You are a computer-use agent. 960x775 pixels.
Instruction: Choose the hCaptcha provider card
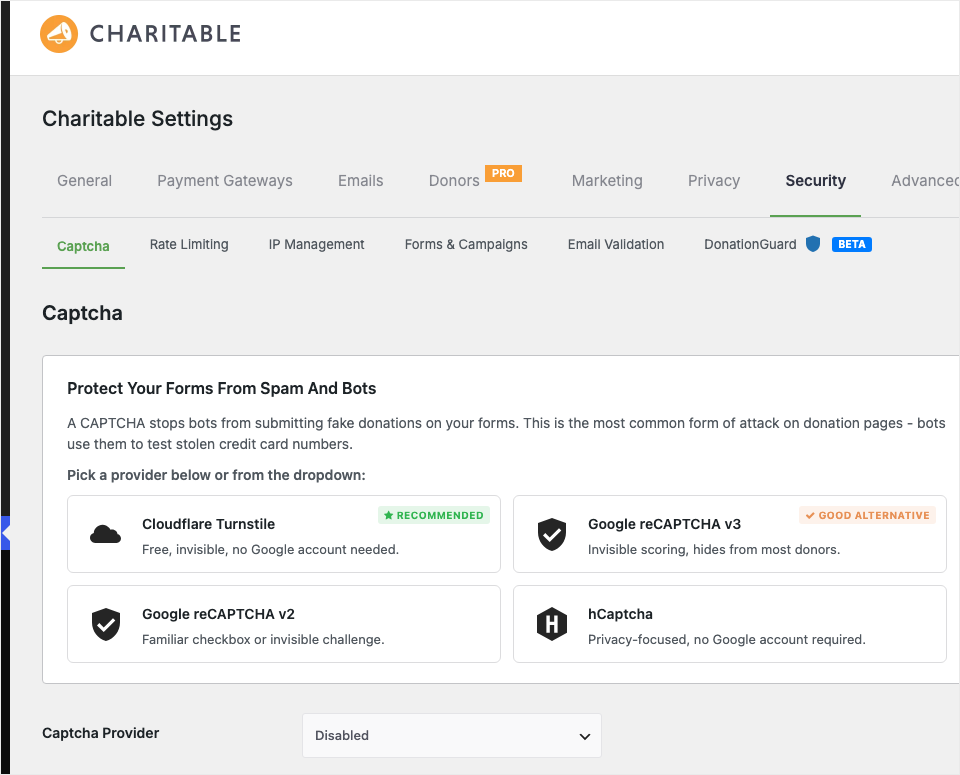pos(730,624)
